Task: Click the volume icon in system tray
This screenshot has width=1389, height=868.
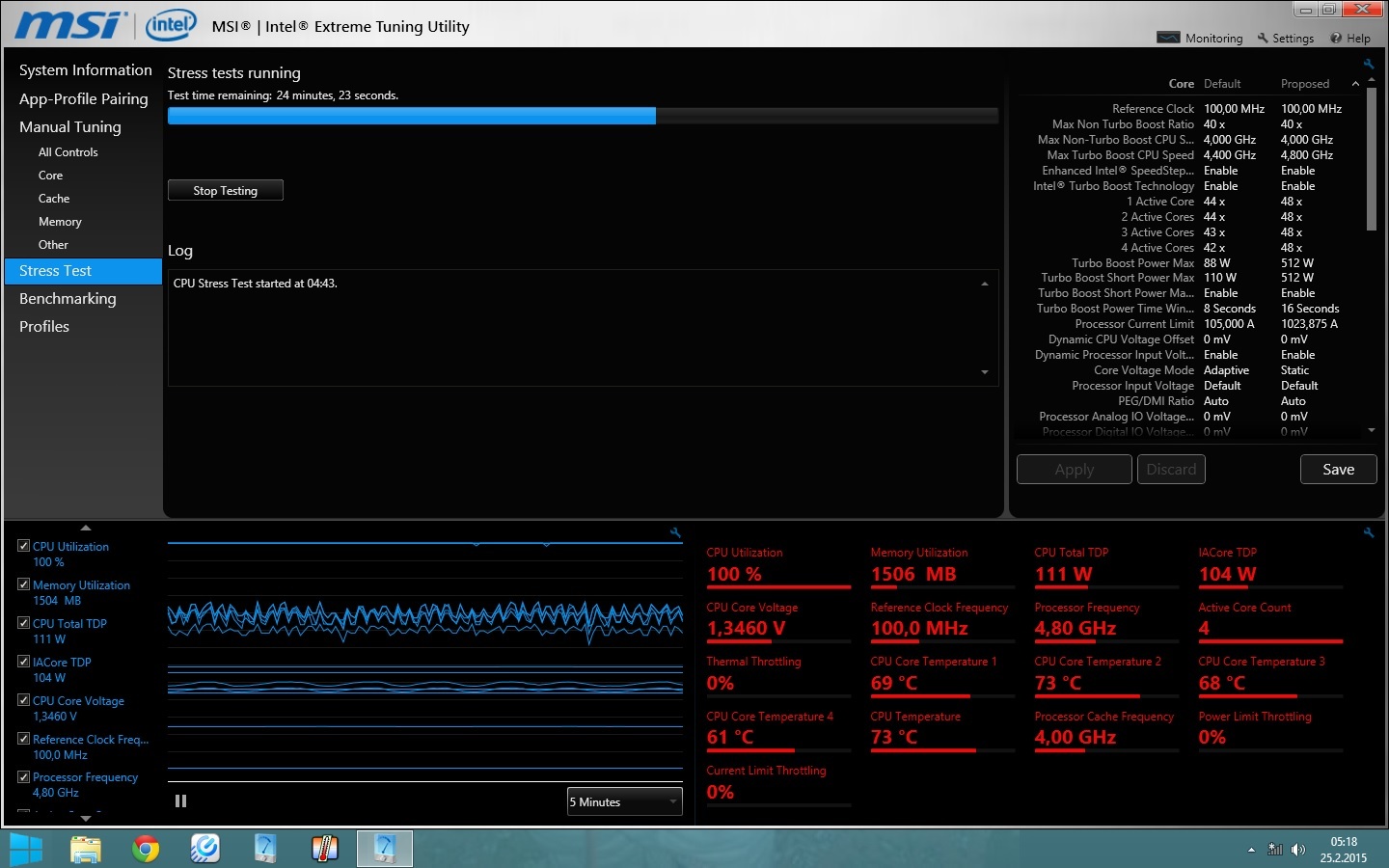Action: click(x=1298, y=850)
